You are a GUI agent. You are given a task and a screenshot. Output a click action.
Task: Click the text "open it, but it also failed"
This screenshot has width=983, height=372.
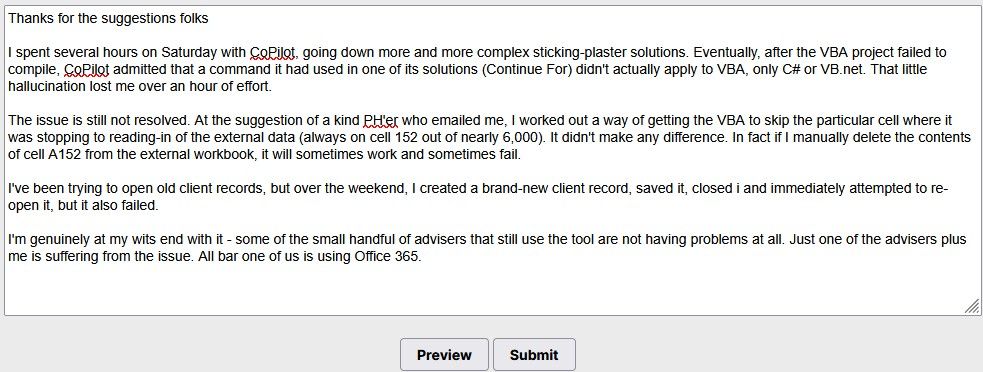coord(83,205)
